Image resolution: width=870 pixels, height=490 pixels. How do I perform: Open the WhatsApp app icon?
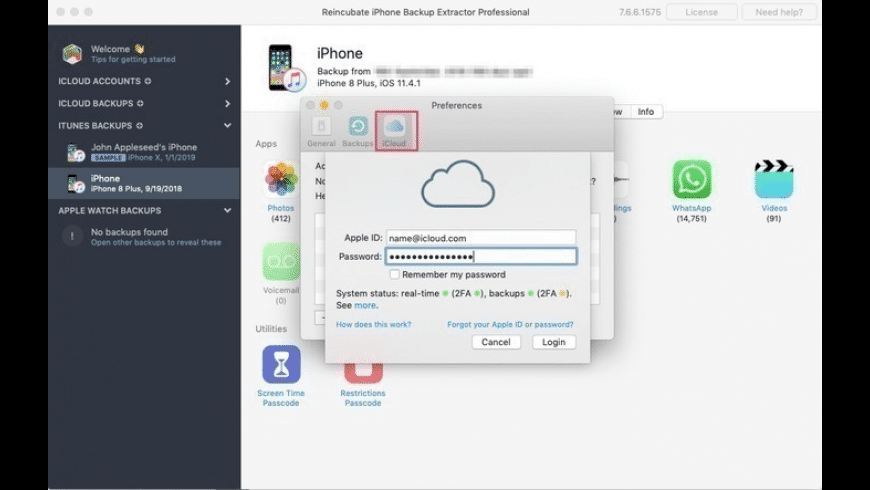click(x=691, y=179)
